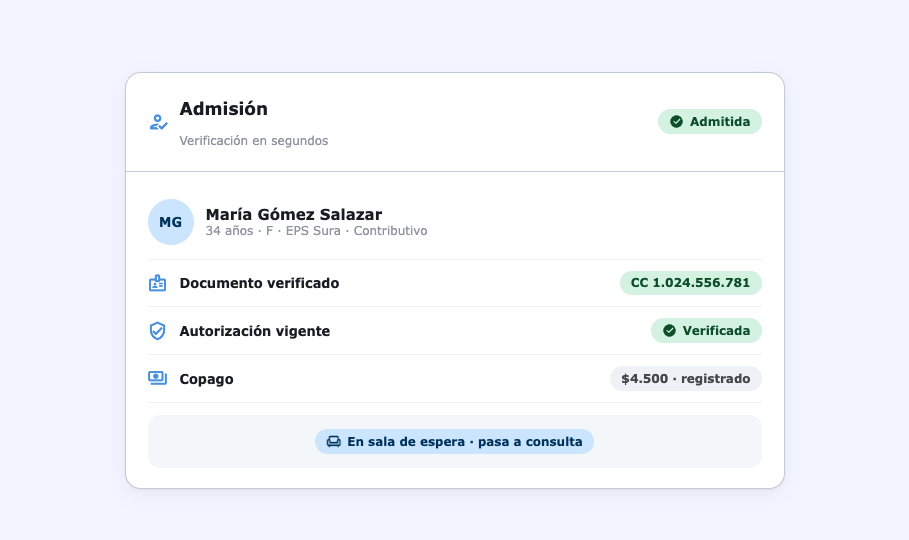The width and height of the screenshot is (909, 540).
Task: Click the admission person-check icon
Action: [158, 122]
